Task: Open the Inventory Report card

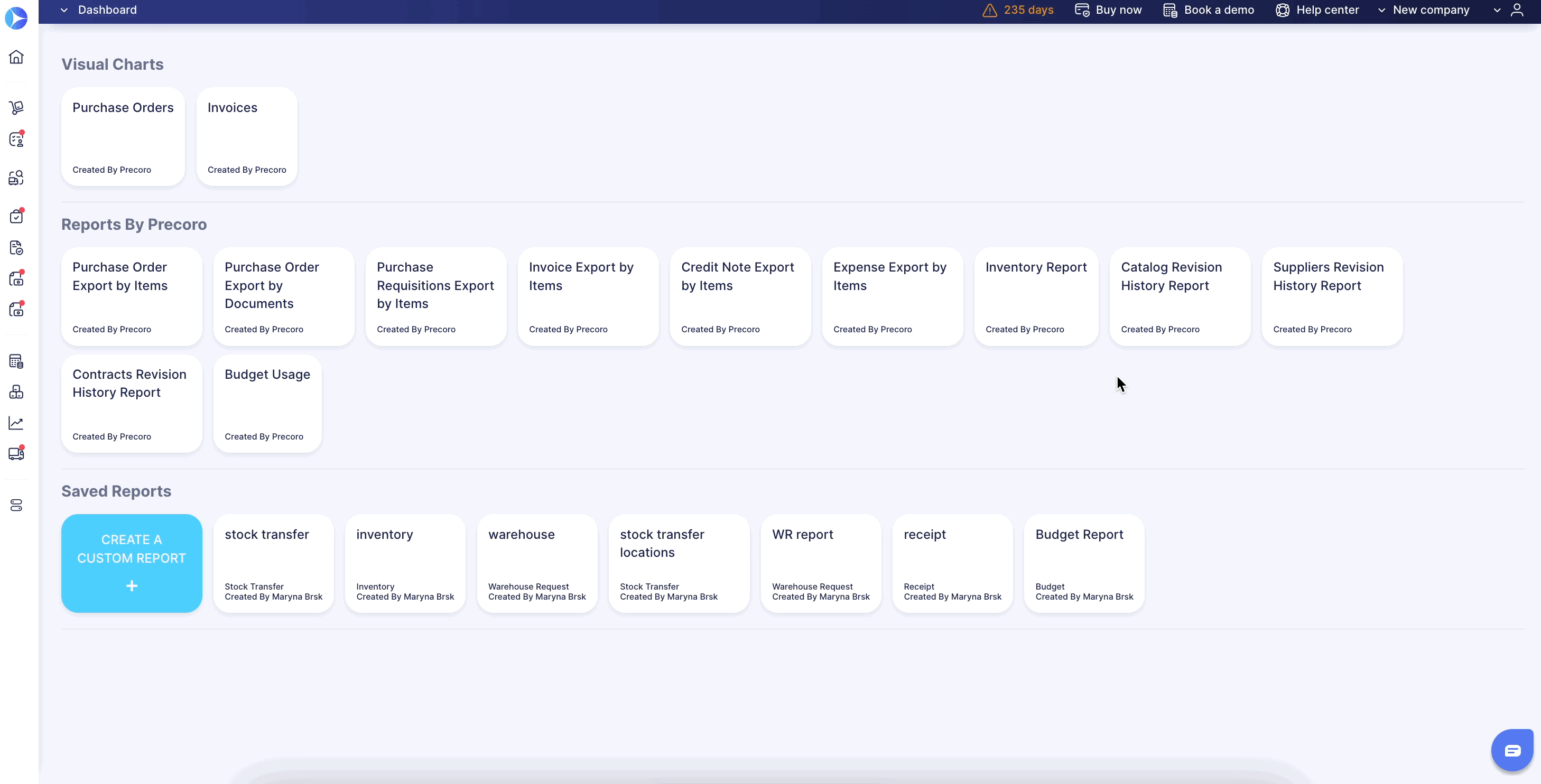Action: pyautogui.click(x=1036, y=296)
